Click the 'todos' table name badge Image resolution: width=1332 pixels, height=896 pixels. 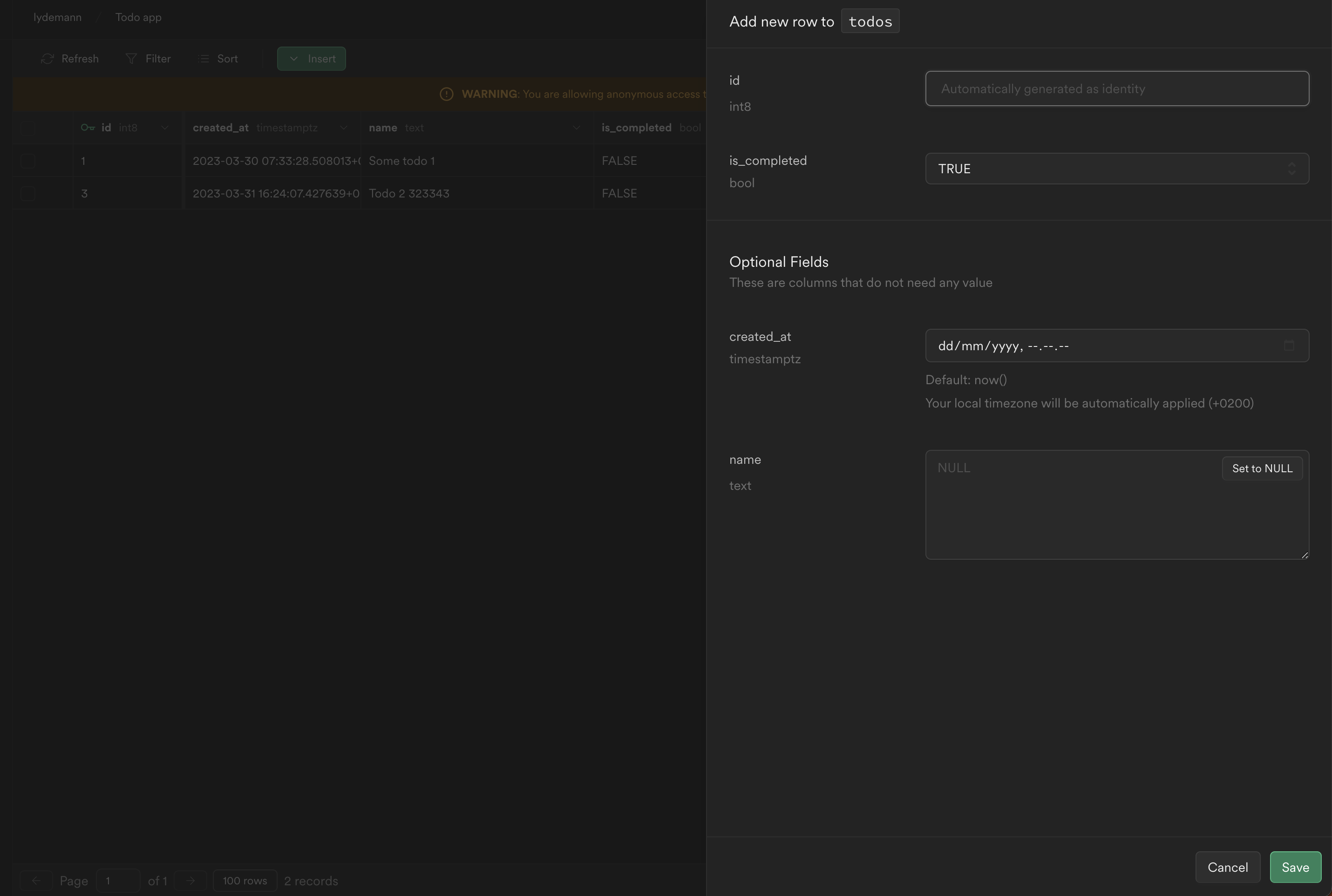(x=870, y=21)
